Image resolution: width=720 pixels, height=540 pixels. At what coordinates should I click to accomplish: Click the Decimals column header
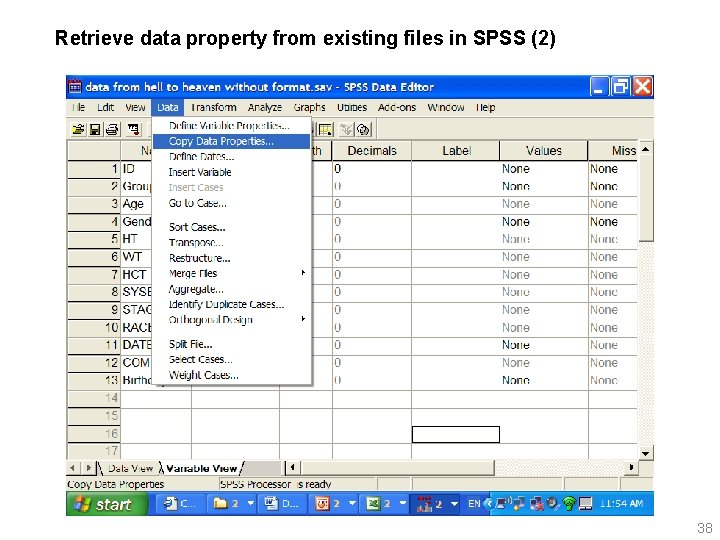(372, 151)
